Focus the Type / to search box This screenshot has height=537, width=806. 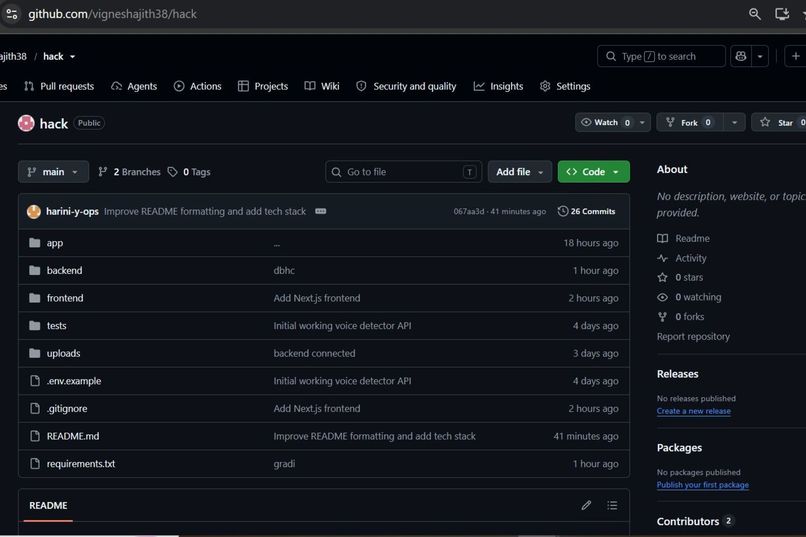point(661,56)
